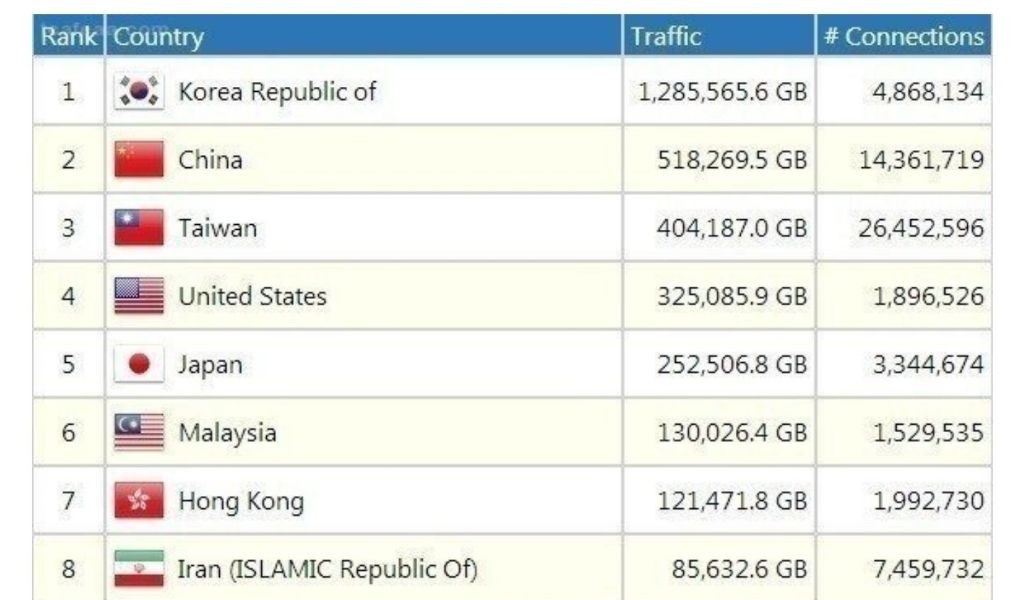Viewport: 1024px width, 600px height.
Task: Click the Taiwan flag icon
Action: tap(138, 228)
